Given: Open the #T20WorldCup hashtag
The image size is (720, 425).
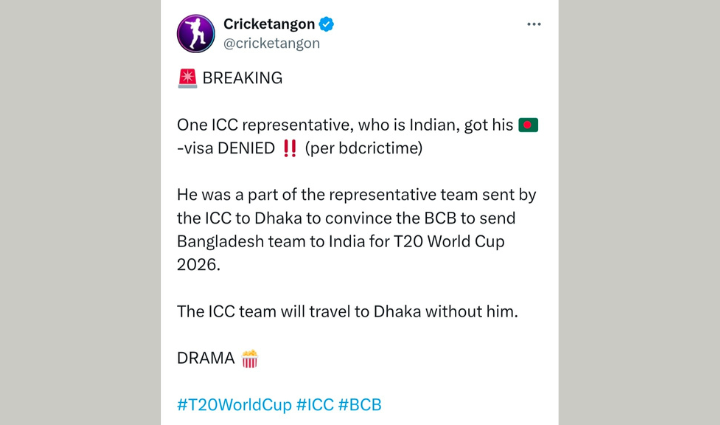Looking at the screenshot, I should click(x=234, y=404).
